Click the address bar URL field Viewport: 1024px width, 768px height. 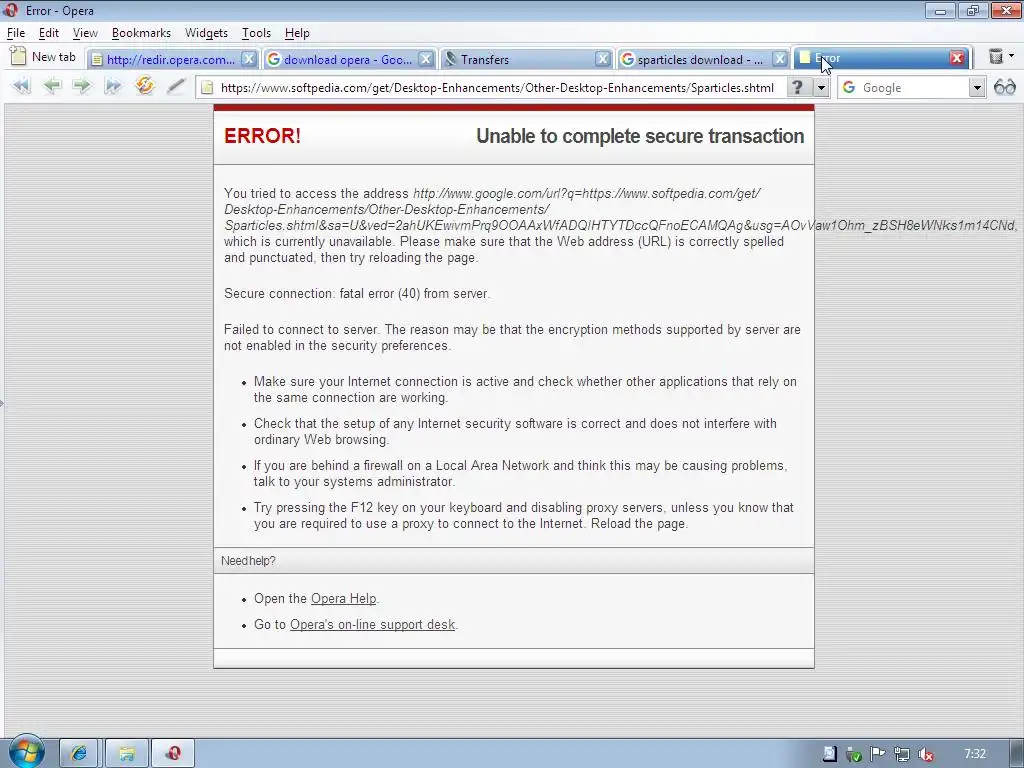coord(497,88)
